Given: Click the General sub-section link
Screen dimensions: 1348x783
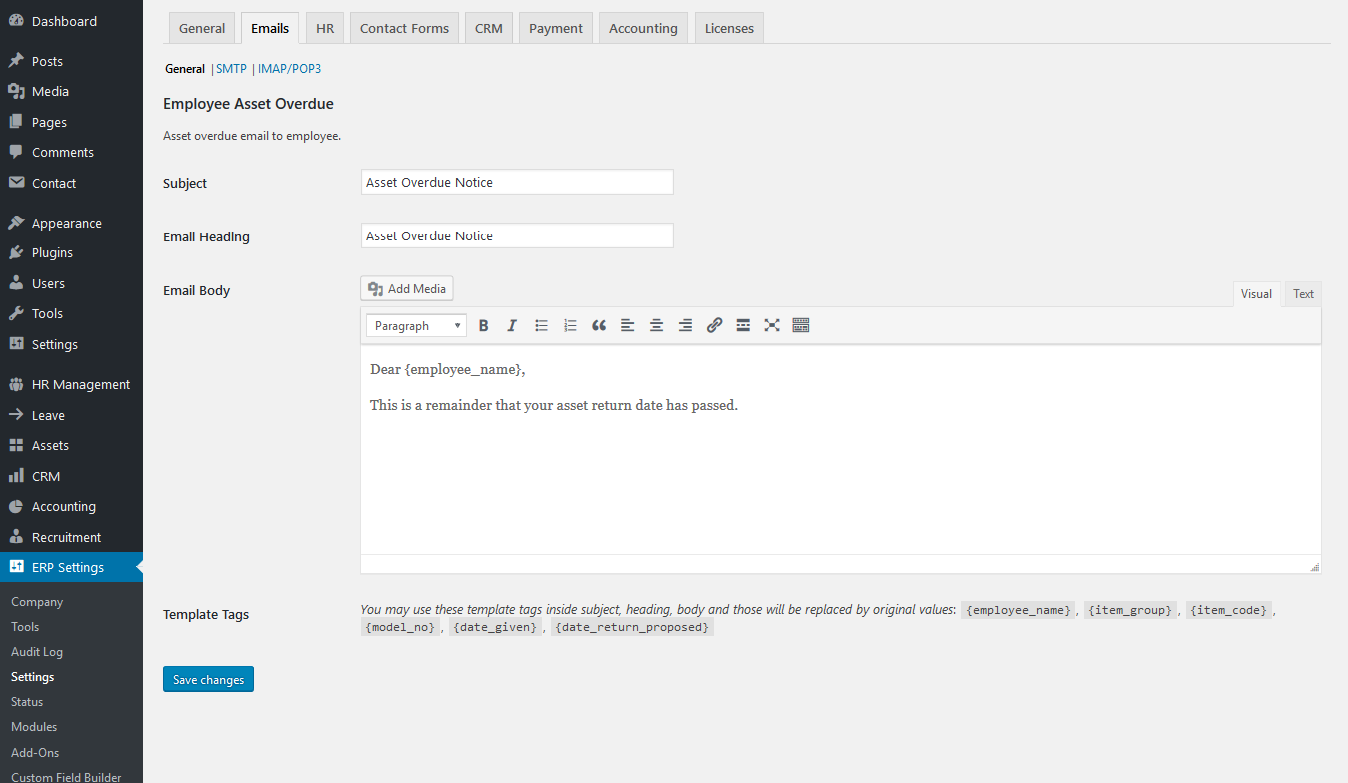Looking at the screenshot, I should (x=185, y=69).
